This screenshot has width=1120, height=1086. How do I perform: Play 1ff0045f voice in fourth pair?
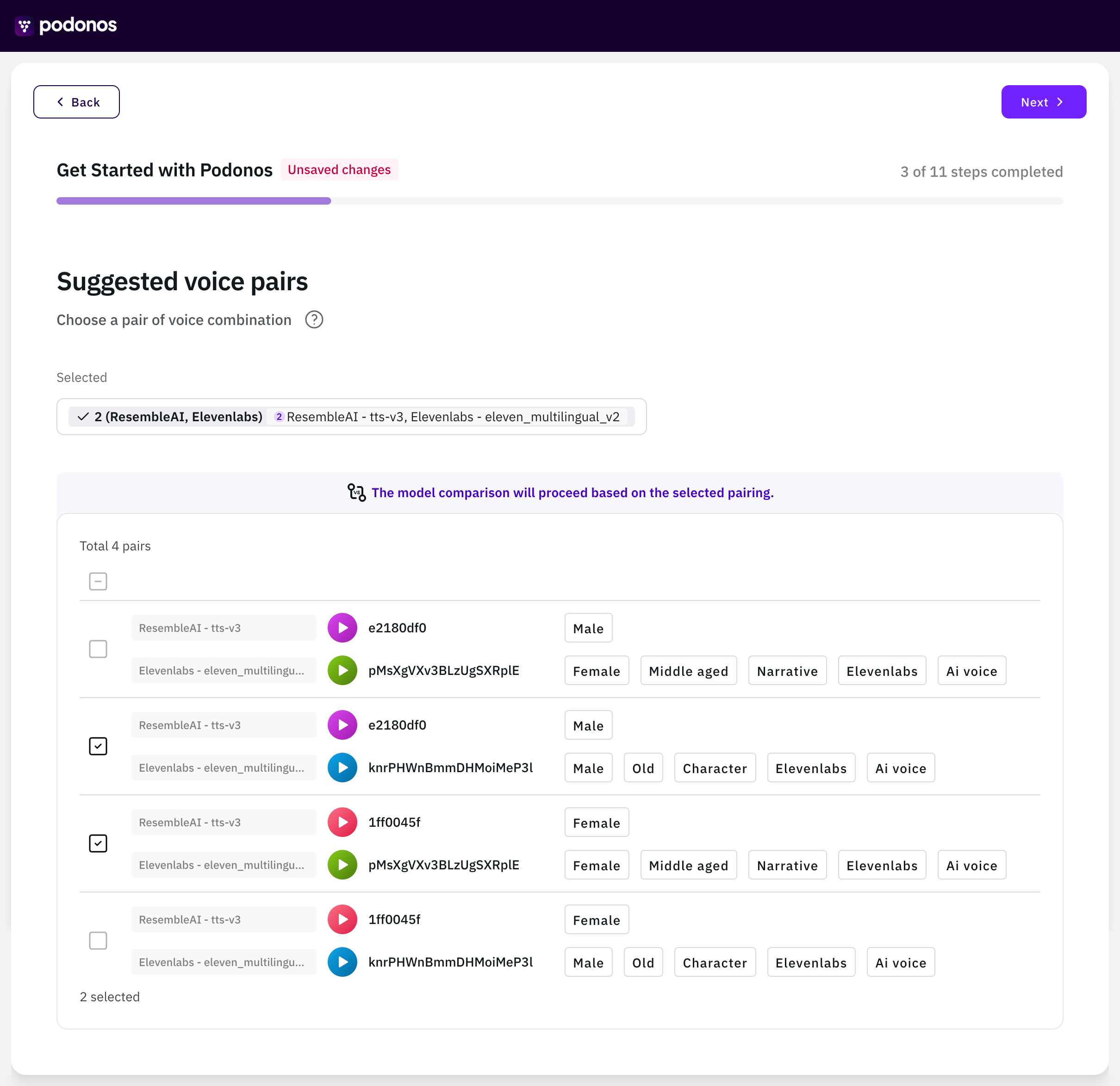342,919
